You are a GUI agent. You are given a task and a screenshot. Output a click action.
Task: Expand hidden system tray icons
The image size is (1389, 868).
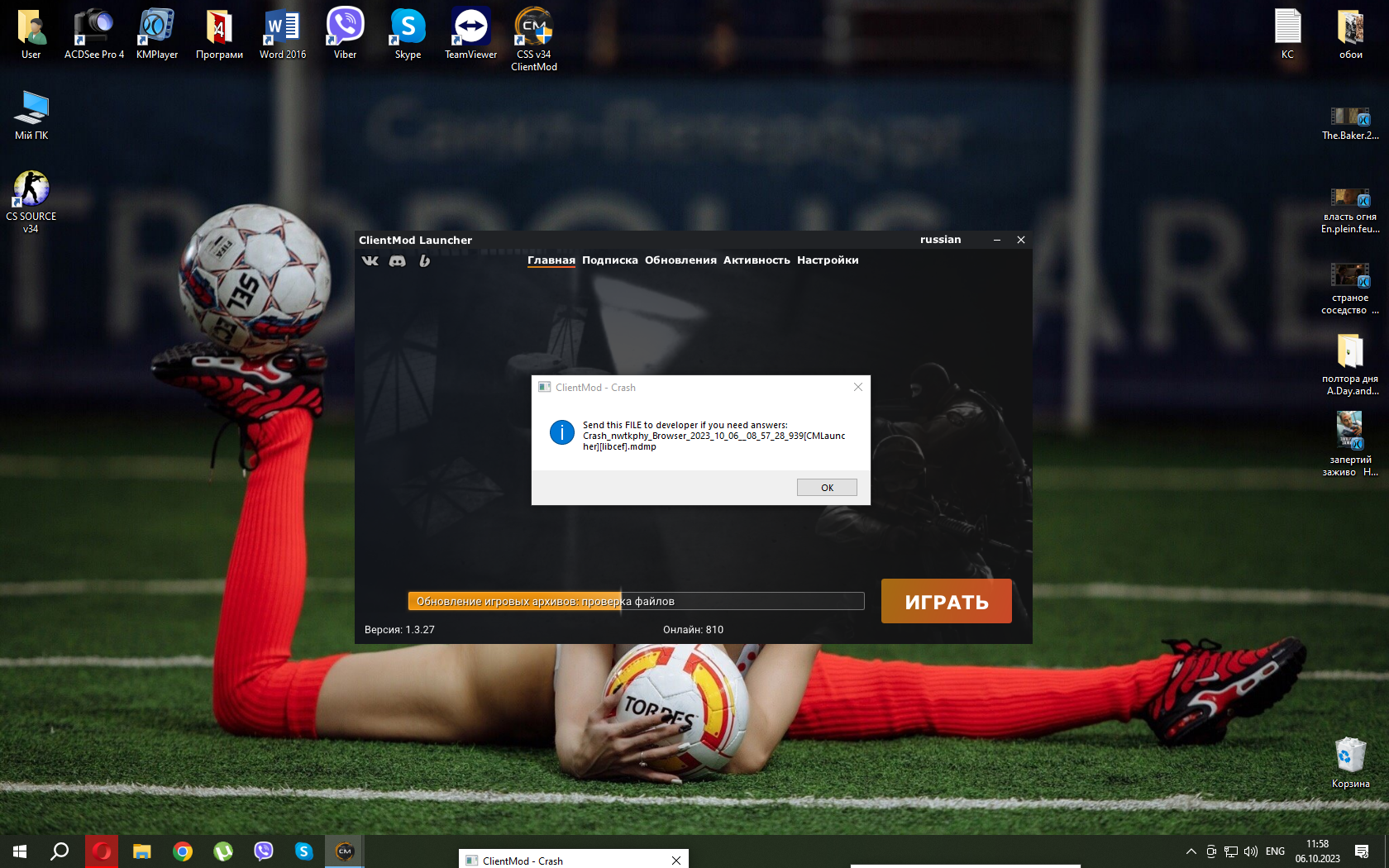tap(1191, 851)
